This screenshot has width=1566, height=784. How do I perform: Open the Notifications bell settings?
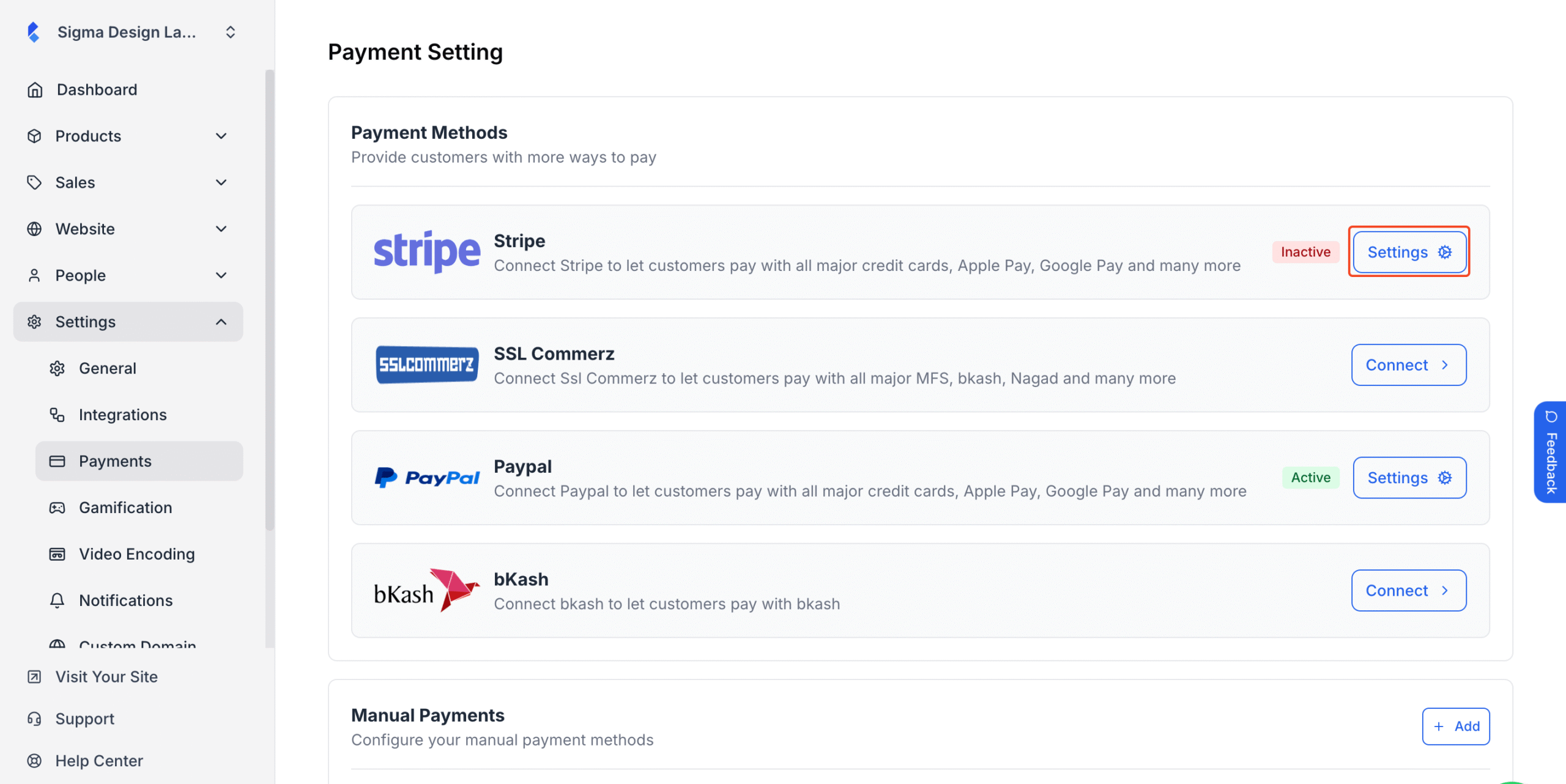click(57, 601)
